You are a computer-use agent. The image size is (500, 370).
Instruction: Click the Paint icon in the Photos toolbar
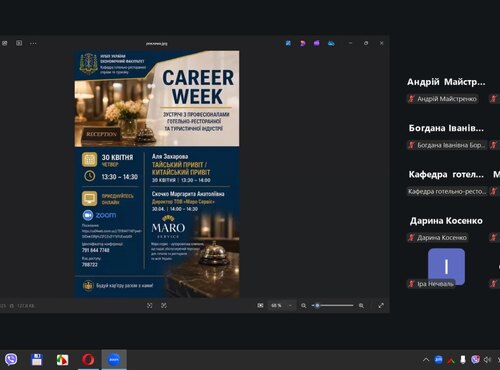303,43
